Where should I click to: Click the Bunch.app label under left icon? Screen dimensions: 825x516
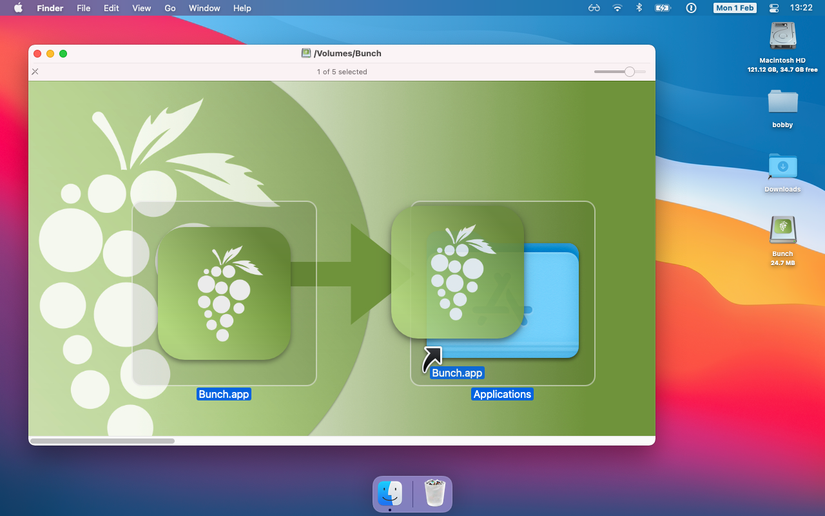point(224,394)
